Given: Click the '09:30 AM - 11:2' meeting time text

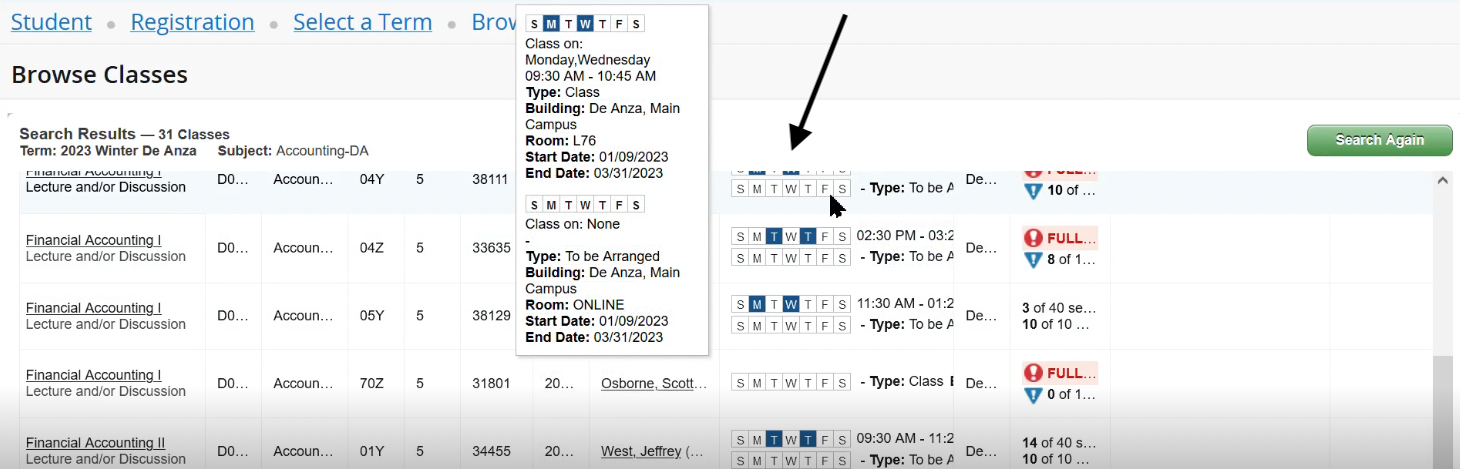Looking at the screenshot, I should 905,438.
